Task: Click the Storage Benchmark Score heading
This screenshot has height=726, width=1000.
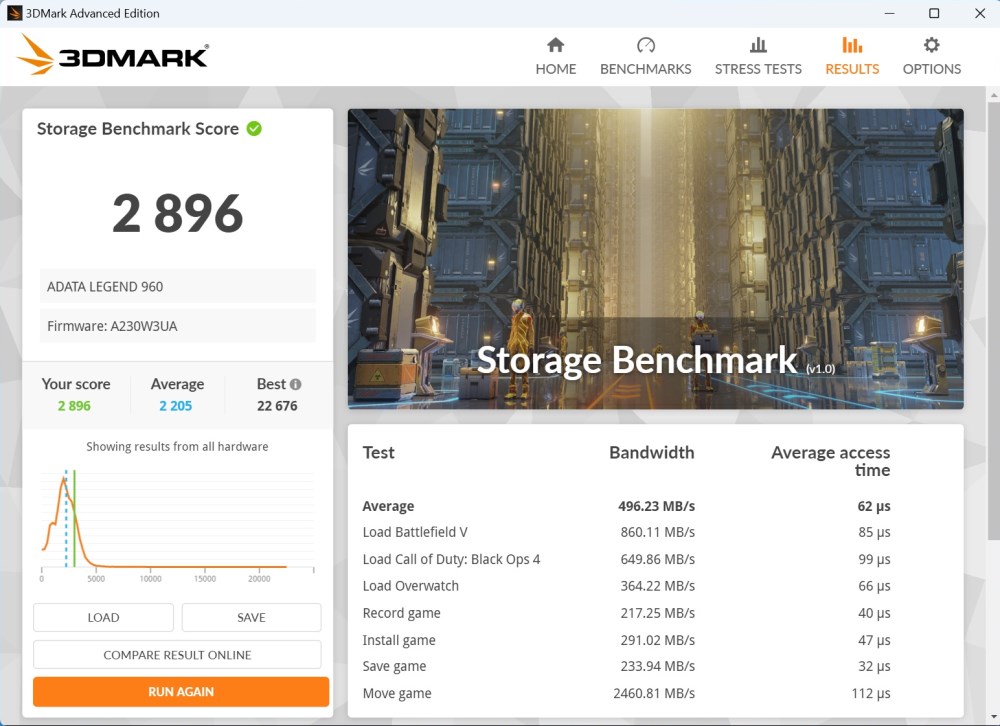Action: click(x=138, y=128)
